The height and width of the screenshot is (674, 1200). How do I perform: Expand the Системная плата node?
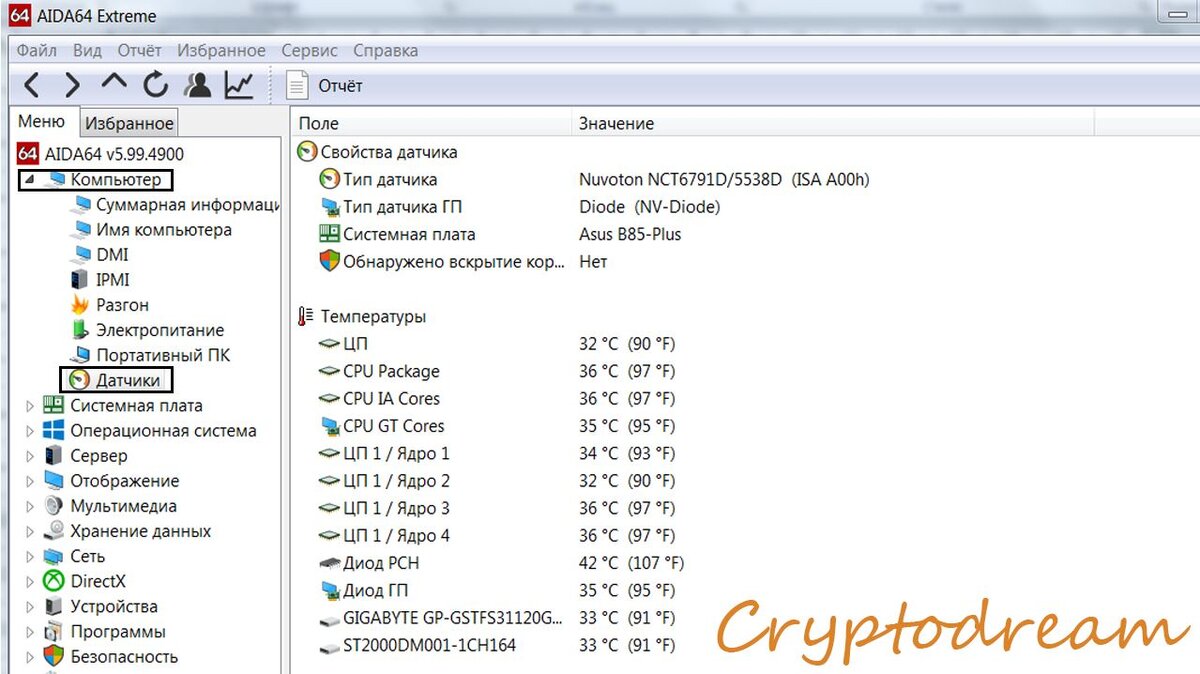(29, 406)
